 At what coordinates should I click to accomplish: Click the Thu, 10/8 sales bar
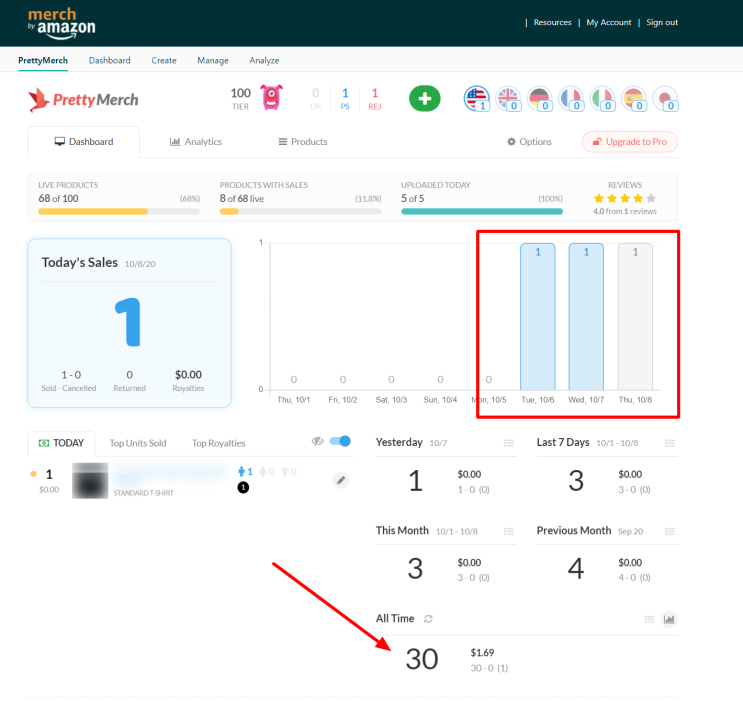coord(635,316)
